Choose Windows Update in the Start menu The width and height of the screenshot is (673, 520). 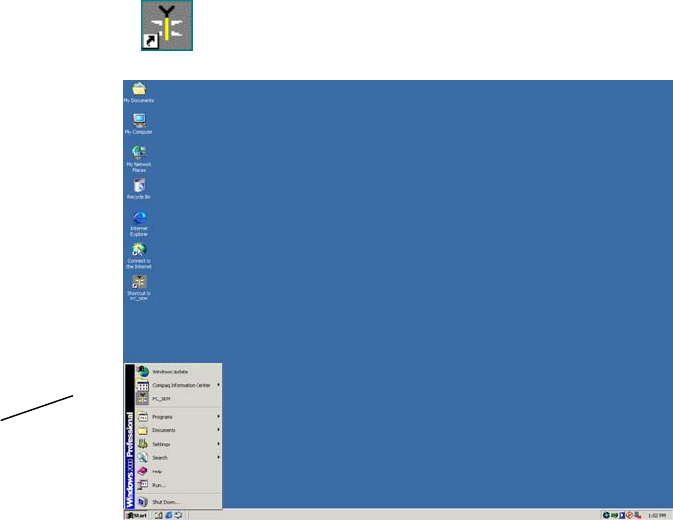(179, 372)
